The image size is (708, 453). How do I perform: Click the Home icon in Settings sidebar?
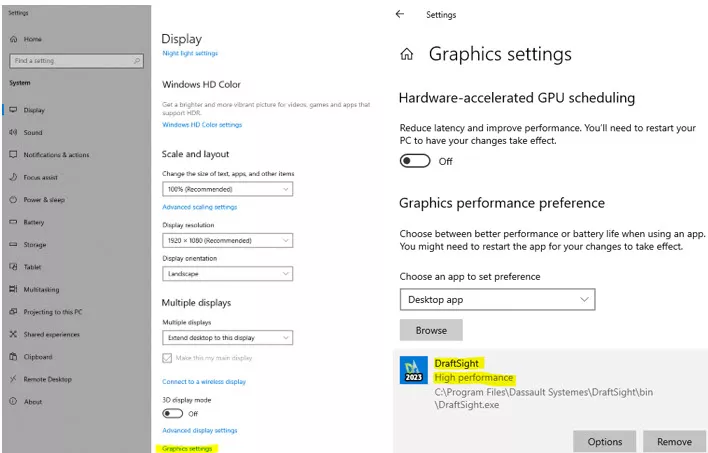pos(13,39)
